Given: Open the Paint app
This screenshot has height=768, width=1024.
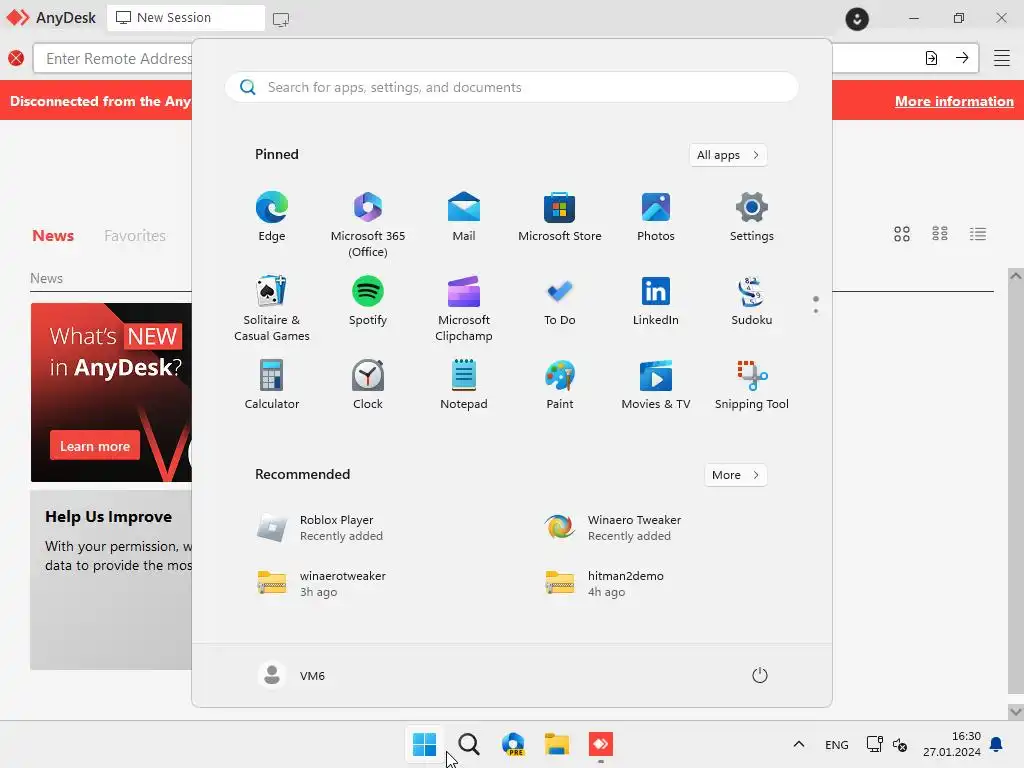Looking at the screenshot, I should (560, 385).
